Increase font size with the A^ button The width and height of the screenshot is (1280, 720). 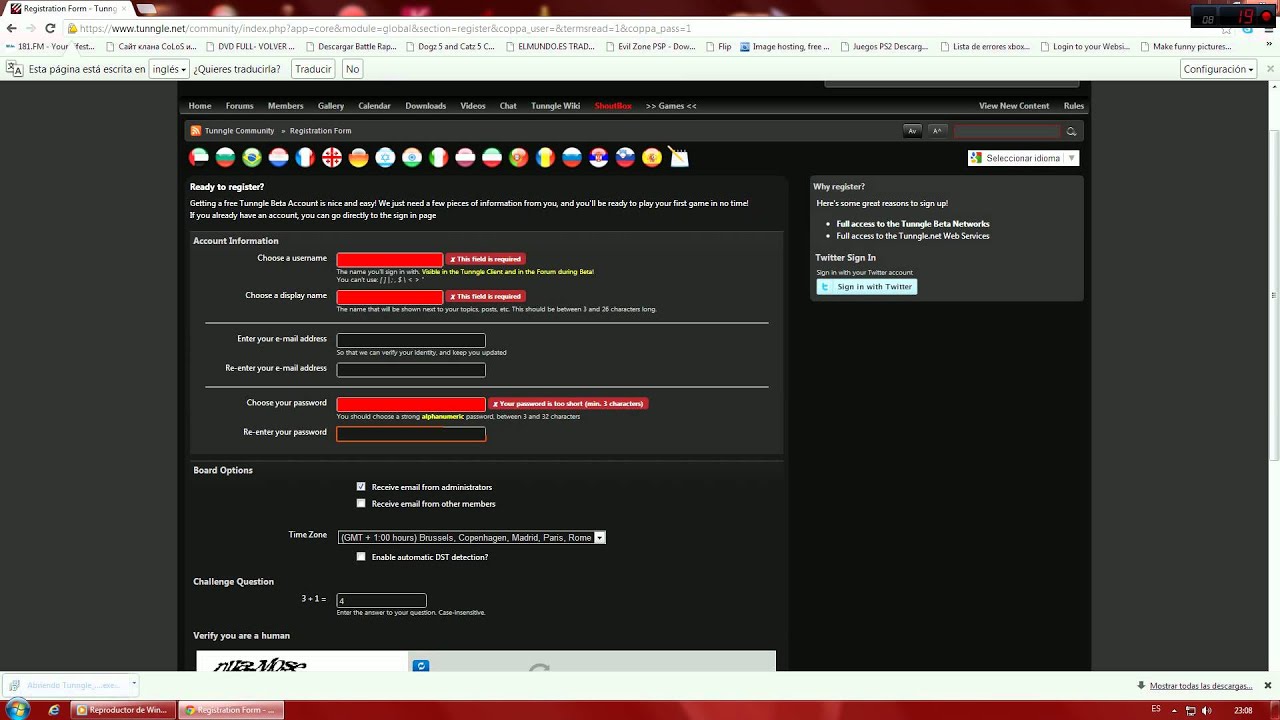pos(937,131)
